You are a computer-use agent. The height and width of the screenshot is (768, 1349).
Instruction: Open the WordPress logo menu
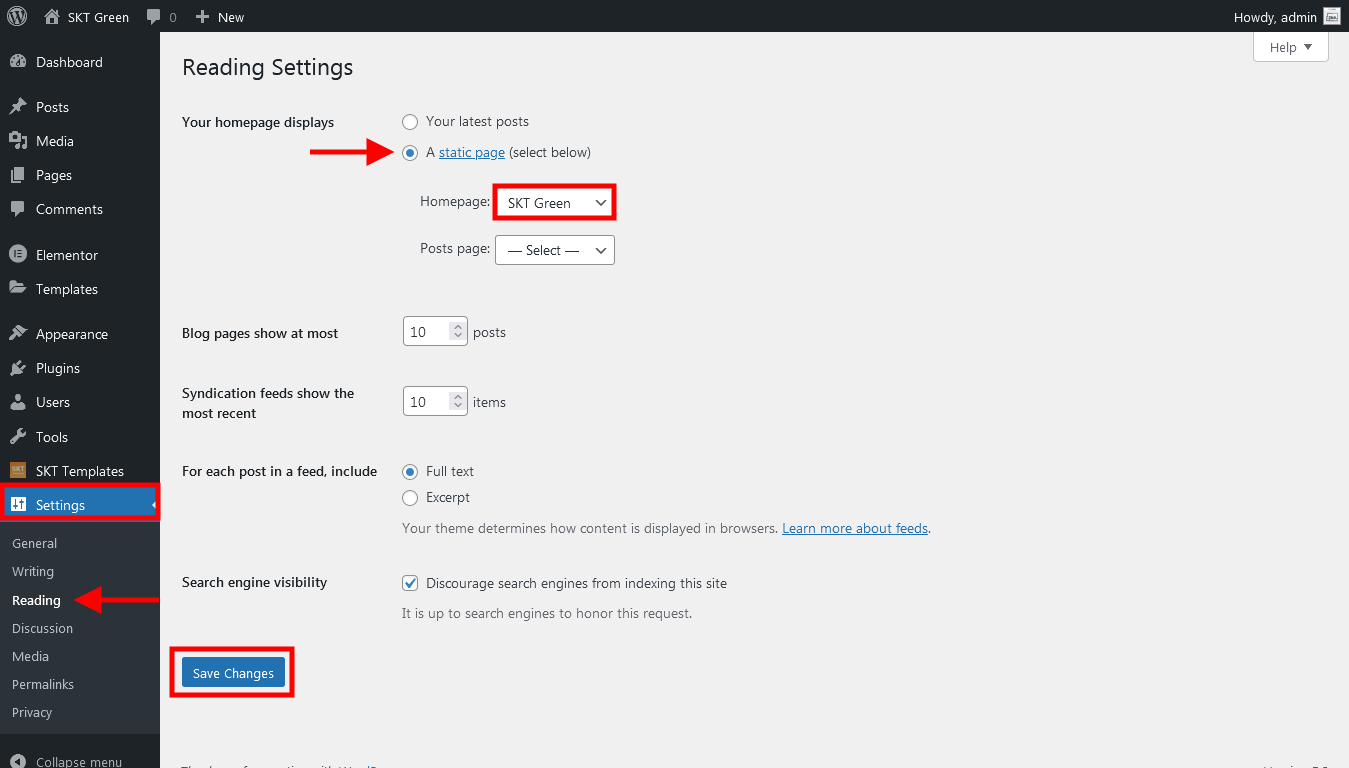point(17,16)
